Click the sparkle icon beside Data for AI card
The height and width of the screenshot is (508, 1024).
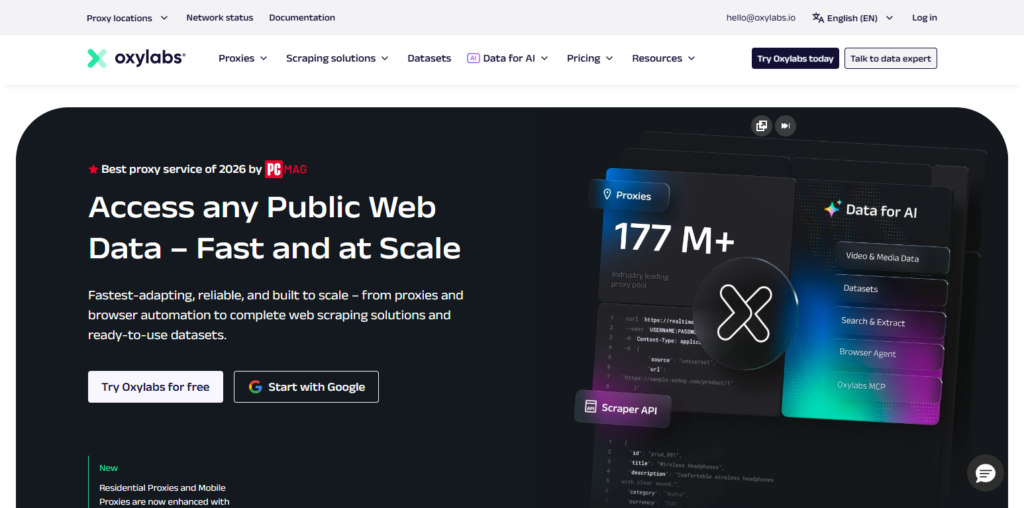(832, 209)
